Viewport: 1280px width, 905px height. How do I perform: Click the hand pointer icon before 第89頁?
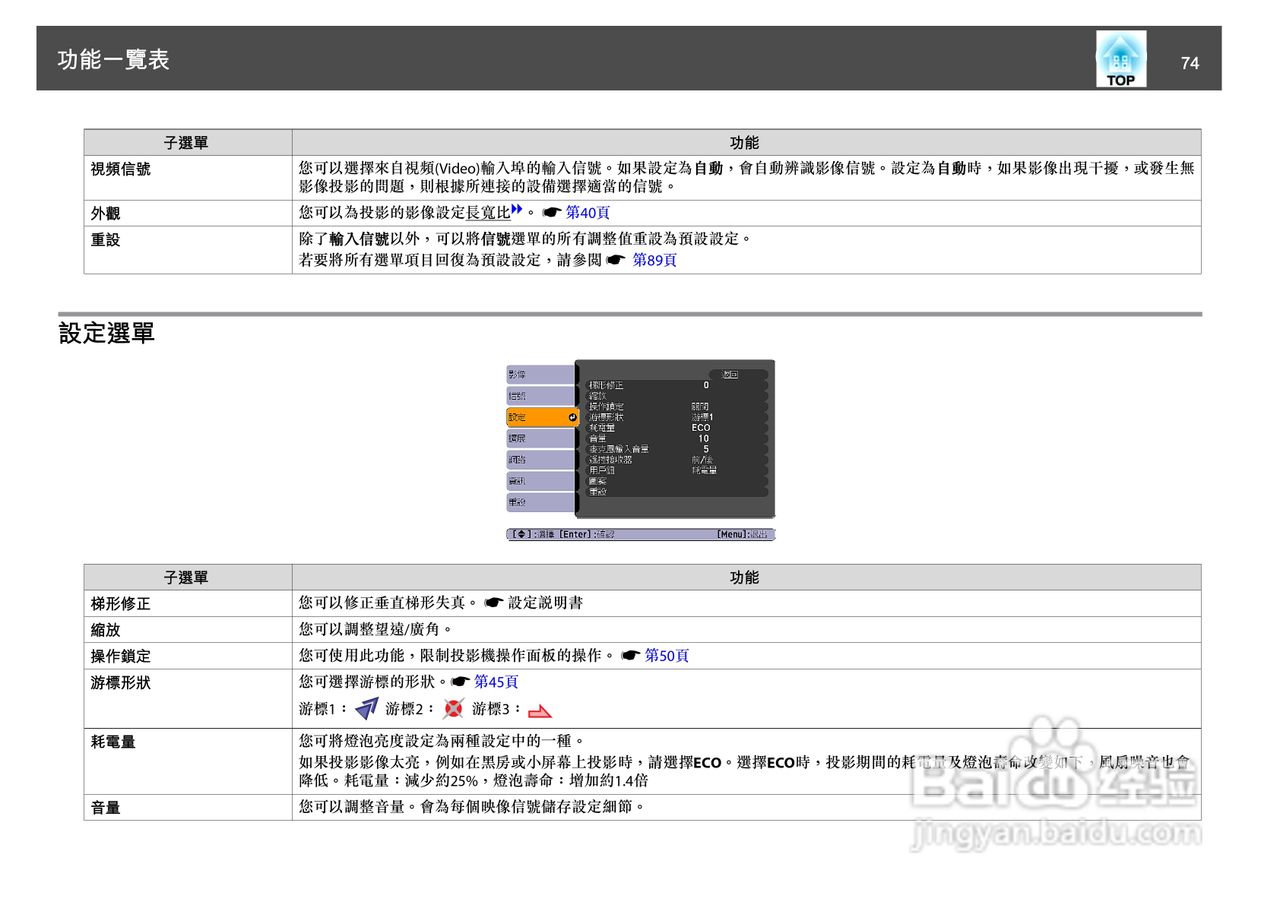click(616, 260)
